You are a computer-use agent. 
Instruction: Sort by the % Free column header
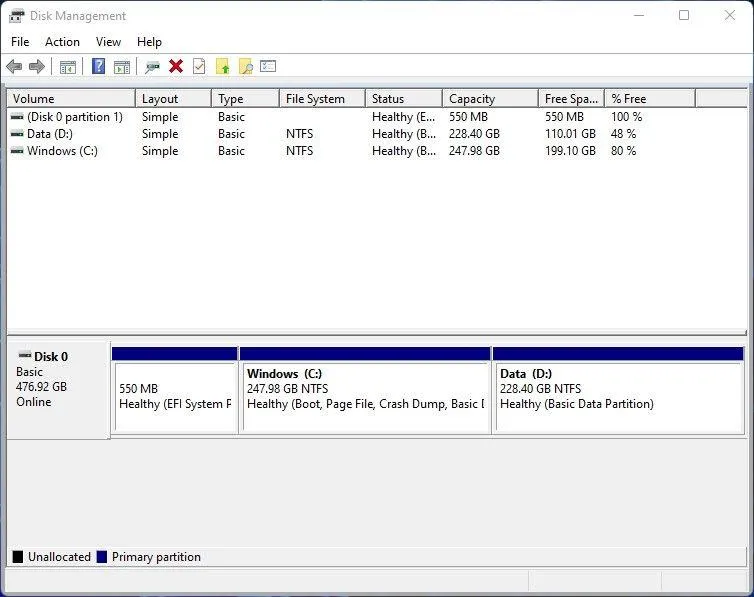pos(650,99)
